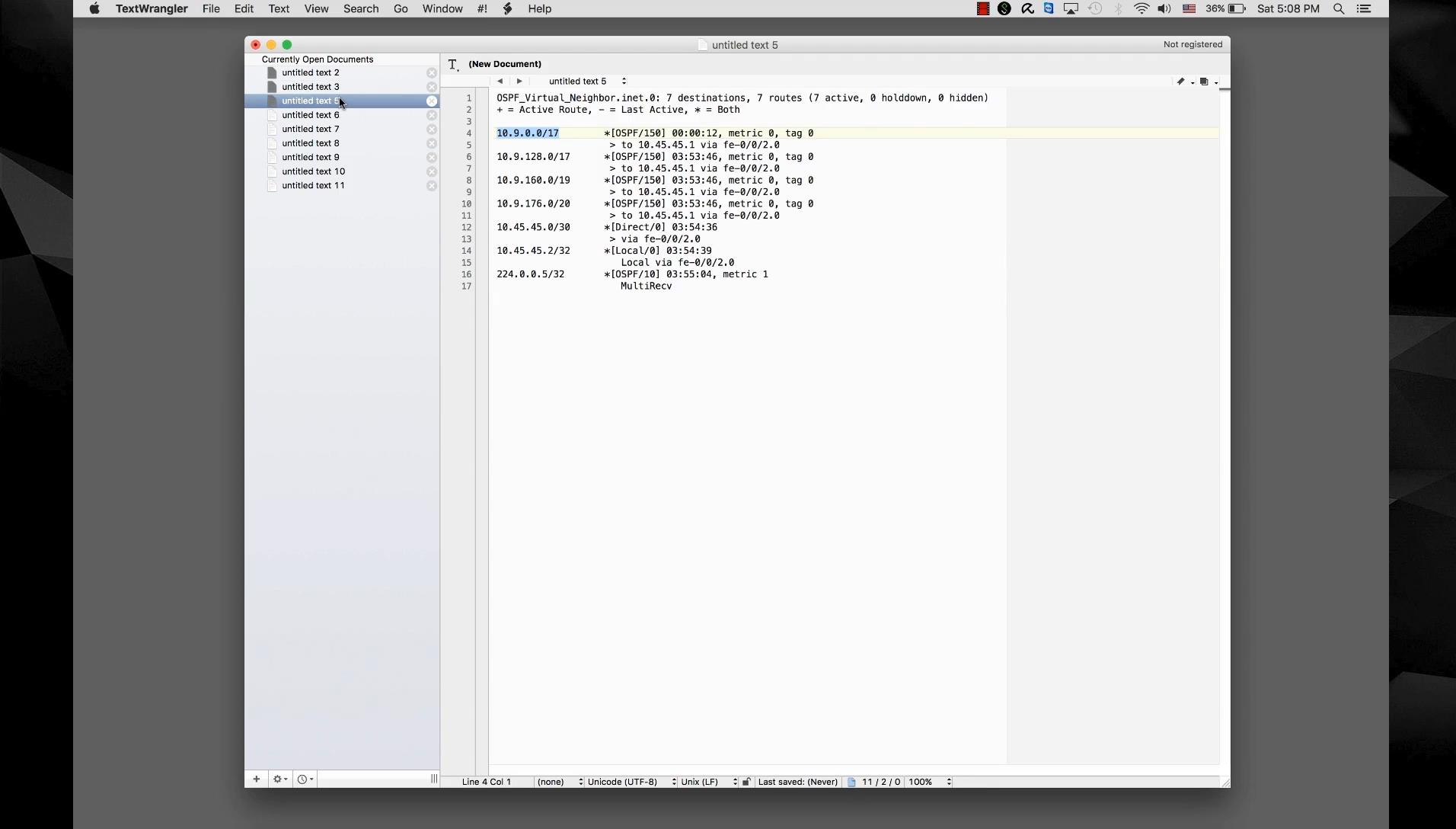
Task: Open the scripts menu icon in menu bar
Action: (x=508, y=8)
